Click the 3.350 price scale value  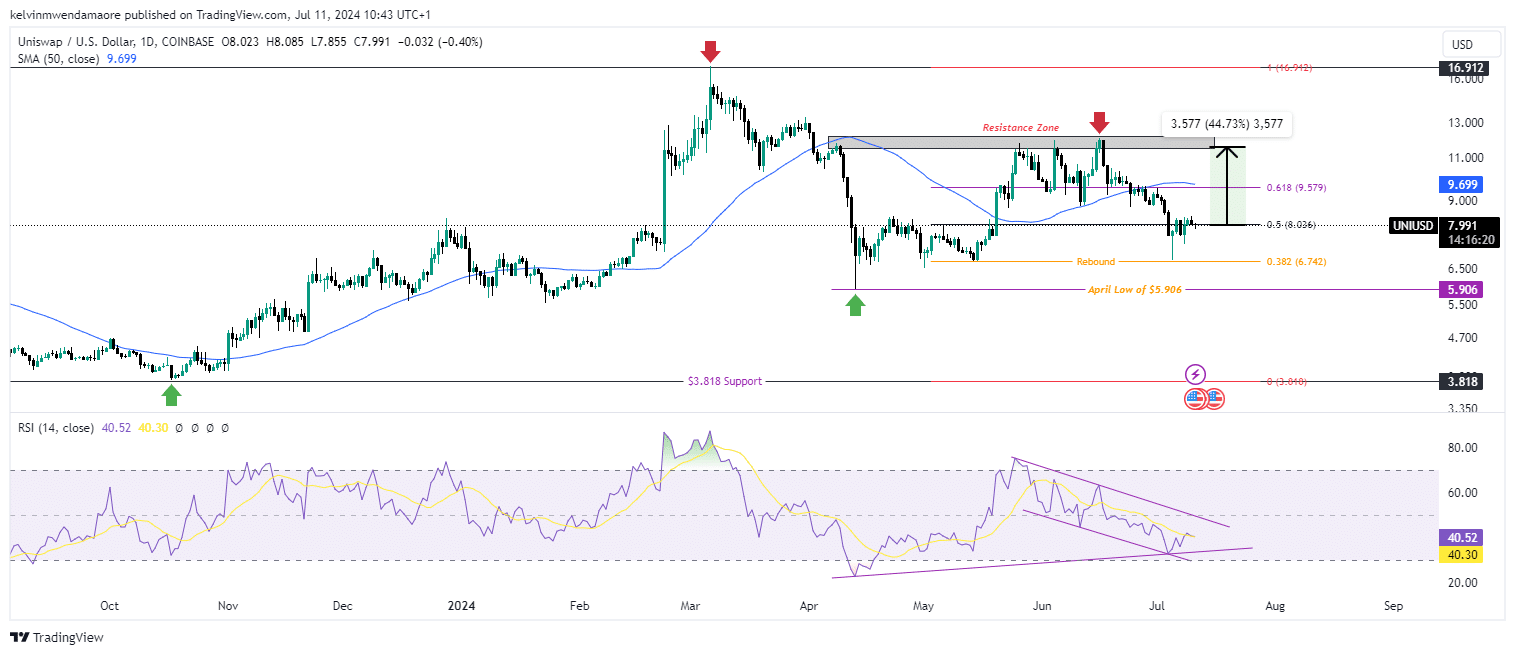point(1462,409)
